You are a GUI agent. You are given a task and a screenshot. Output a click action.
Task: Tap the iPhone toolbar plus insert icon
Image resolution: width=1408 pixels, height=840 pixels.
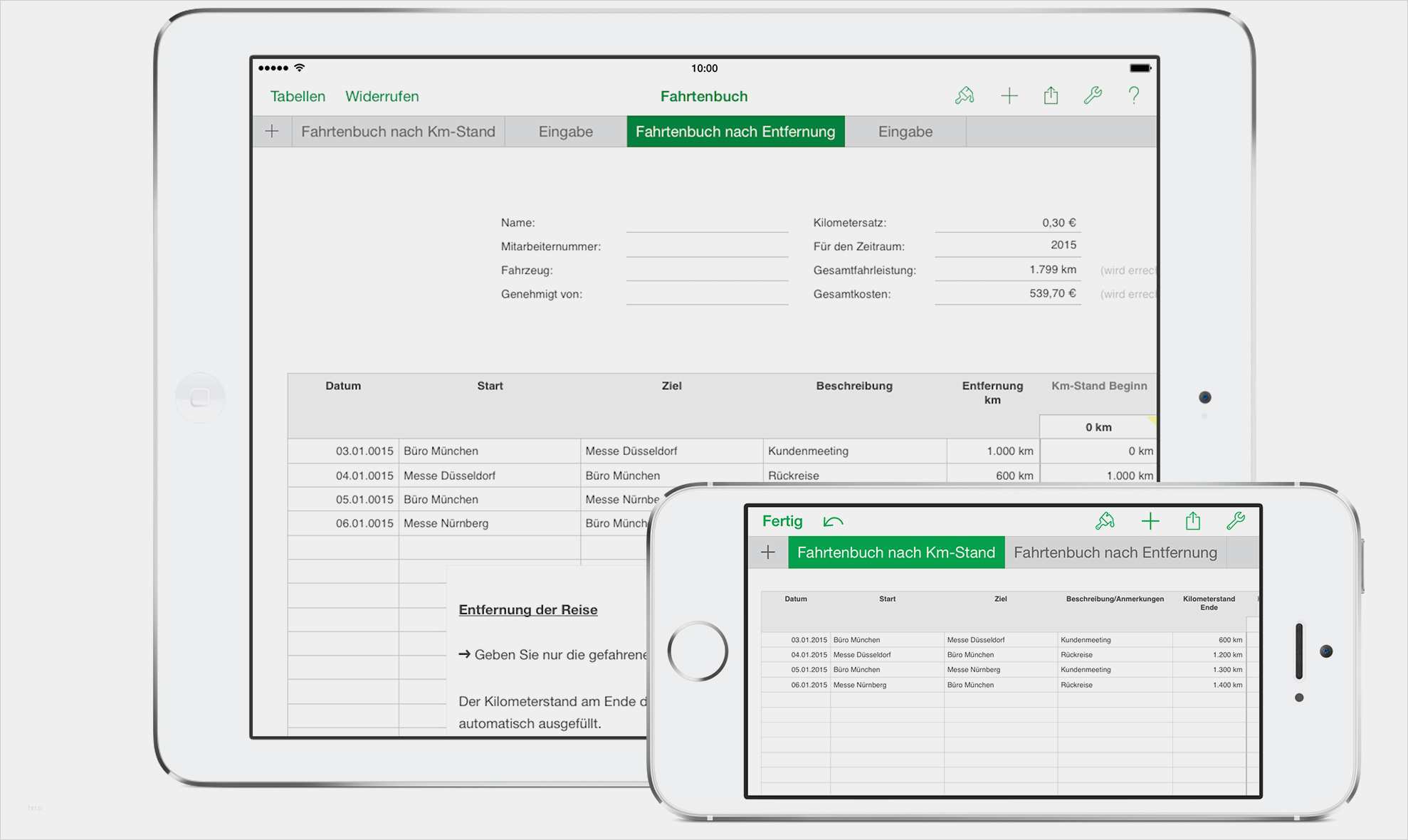click(1150, 522)
